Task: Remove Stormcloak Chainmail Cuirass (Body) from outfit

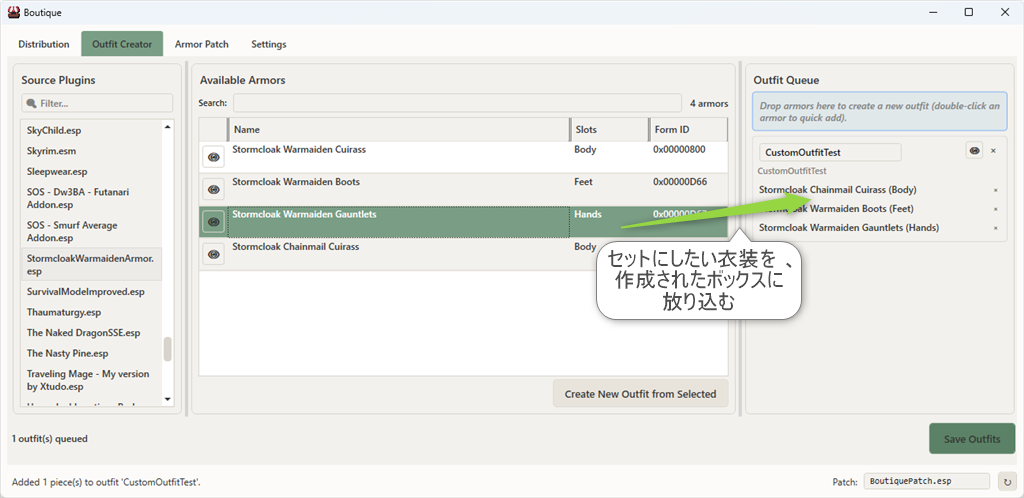Action: tap(995, 190)
